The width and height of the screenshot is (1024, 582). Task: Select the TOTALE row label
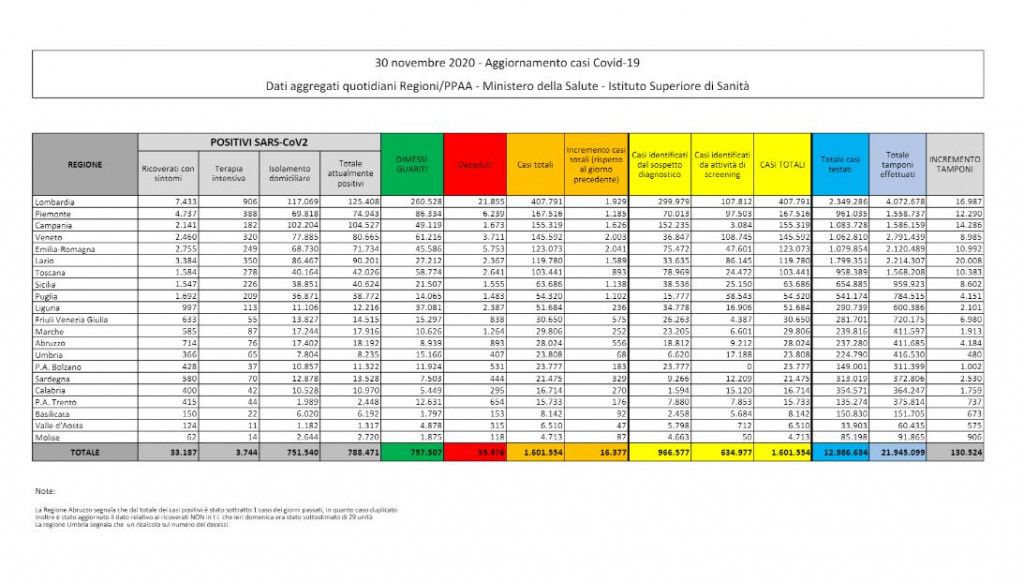[x=84, y=453]
